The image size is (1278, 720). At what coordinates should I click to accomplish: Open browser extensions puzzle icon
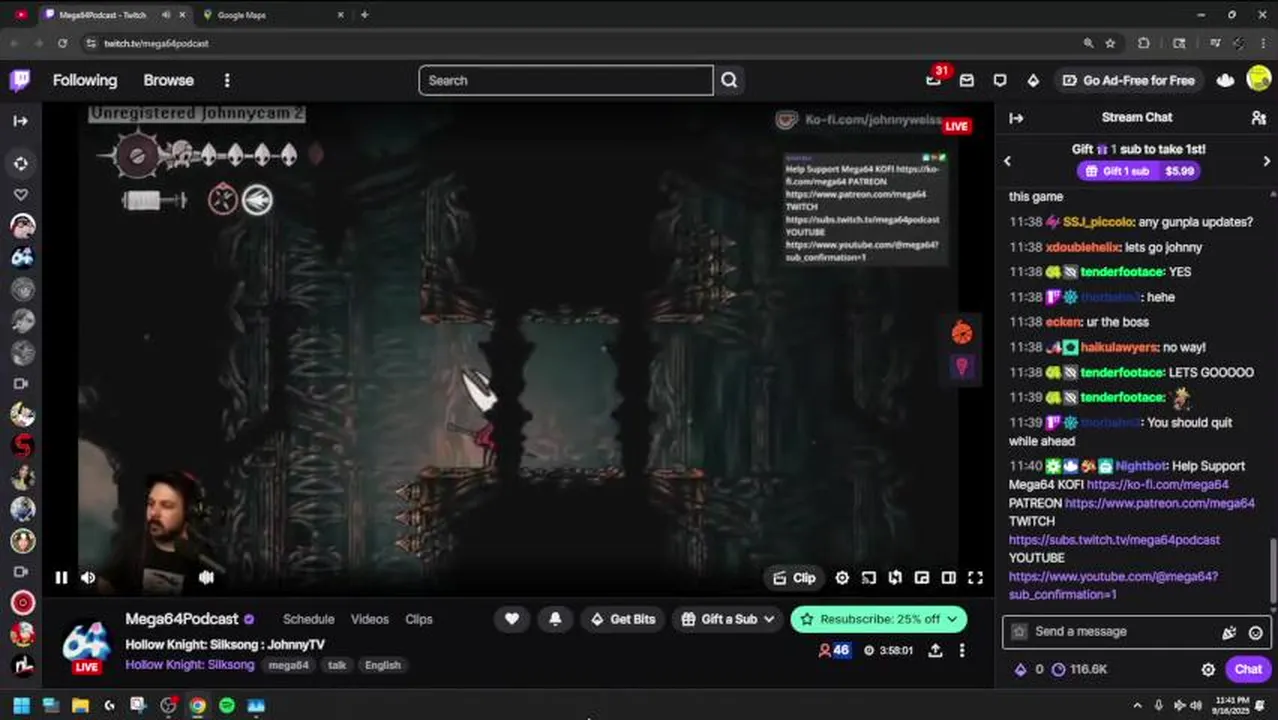pos(1144,43)
